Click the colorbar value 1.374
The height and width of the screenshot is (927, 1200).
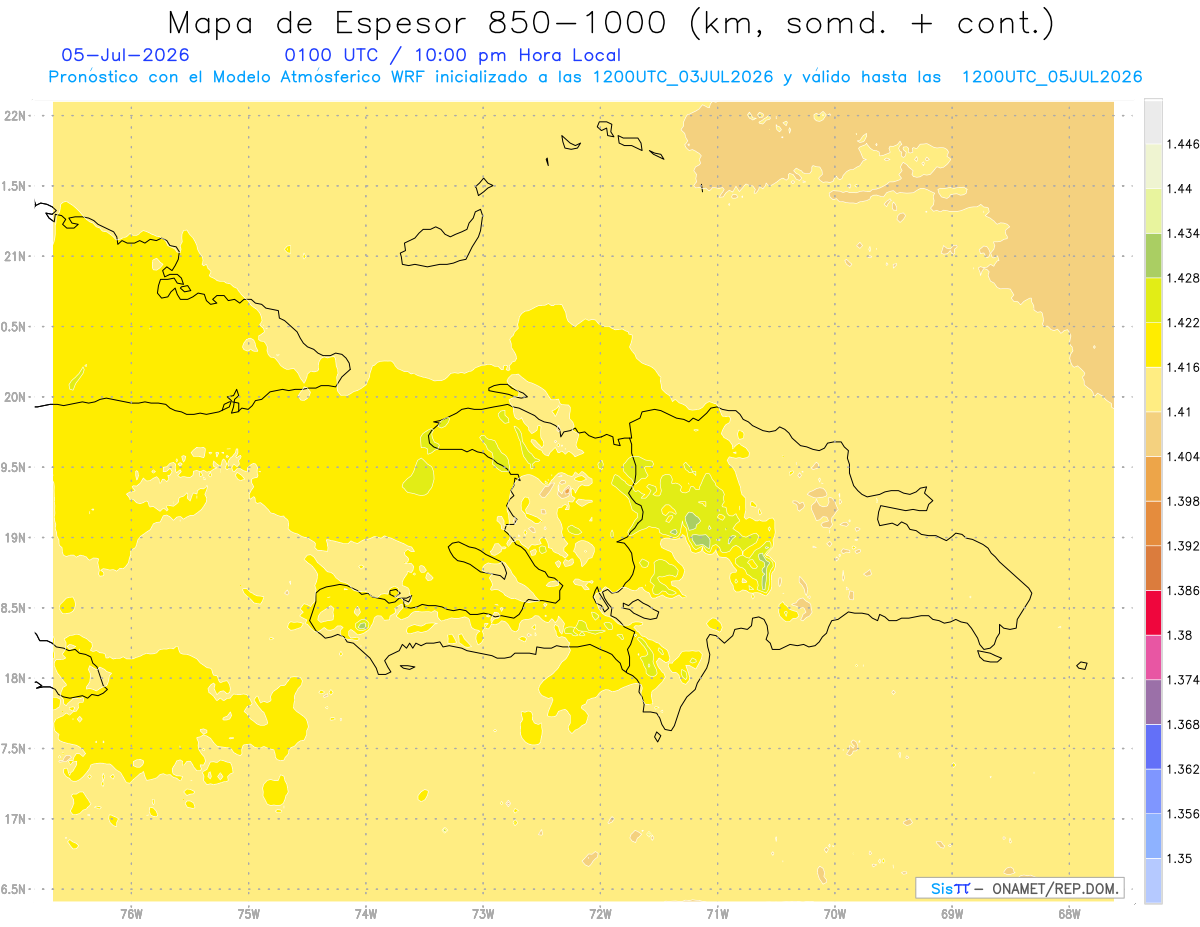point(1183,680)
